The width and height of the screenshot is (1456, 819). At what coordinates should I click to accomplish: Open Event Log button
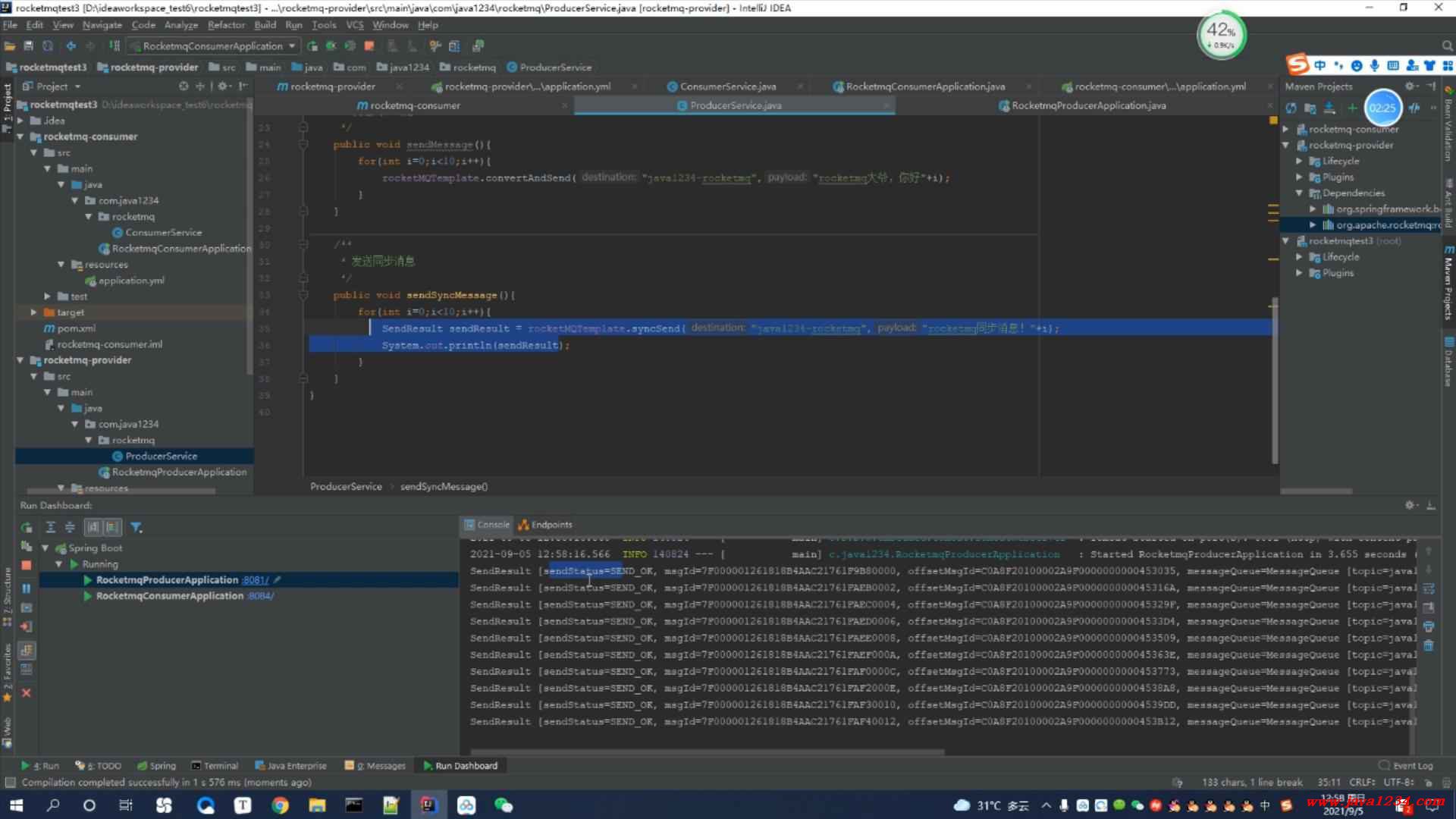[1405, 766]
